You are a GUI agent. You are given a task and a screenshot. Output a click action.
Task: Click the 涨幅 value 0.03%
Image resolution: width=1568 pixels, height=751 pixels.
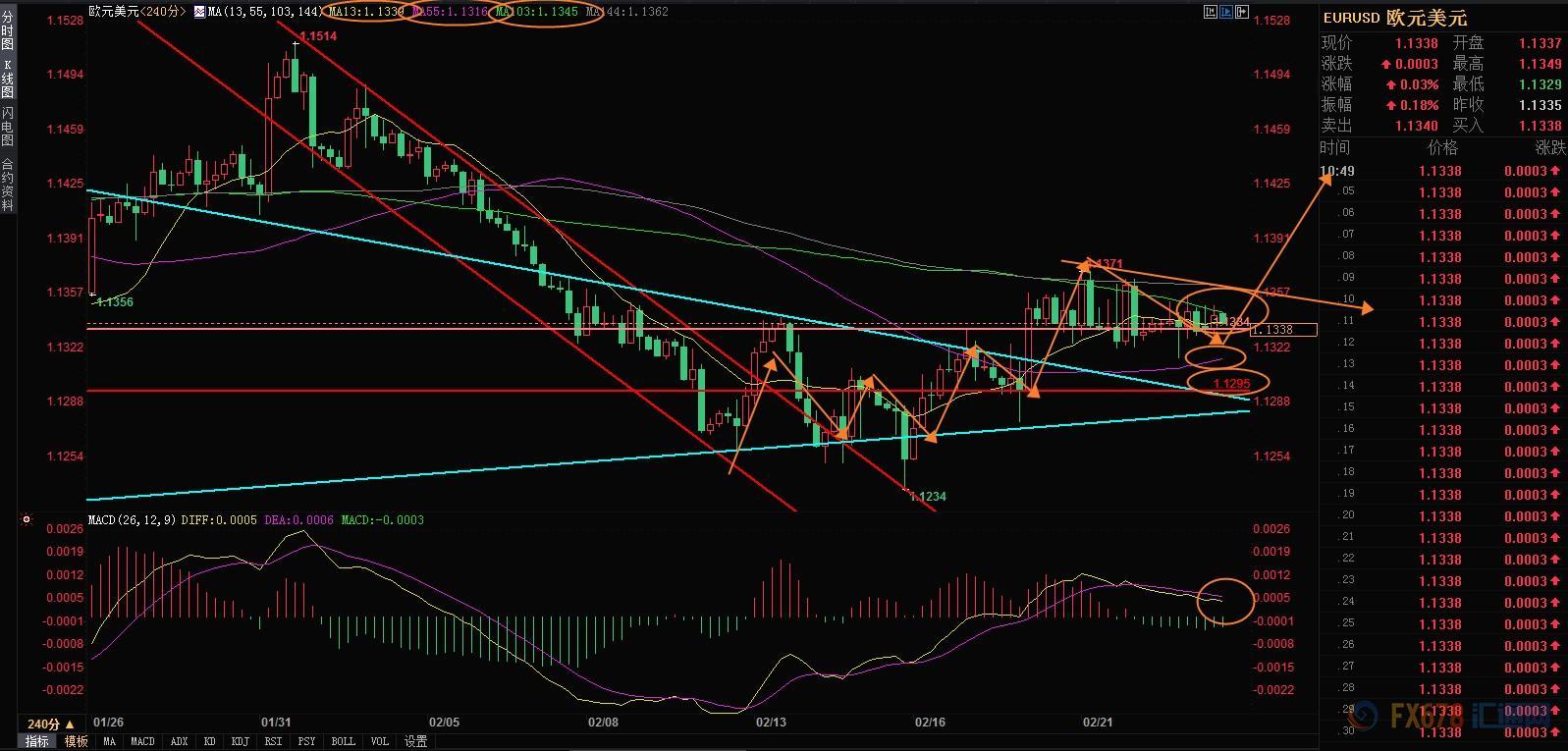click(x=1419, y=84)
